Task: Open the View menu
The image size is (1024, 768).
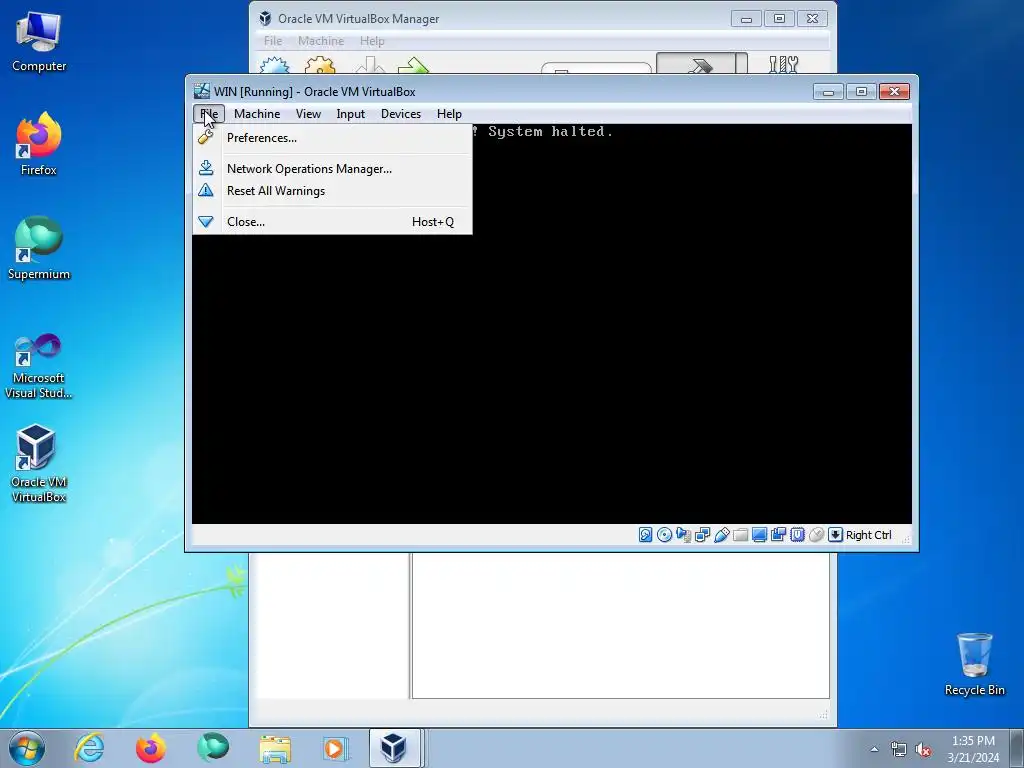Action: [308, 114]
